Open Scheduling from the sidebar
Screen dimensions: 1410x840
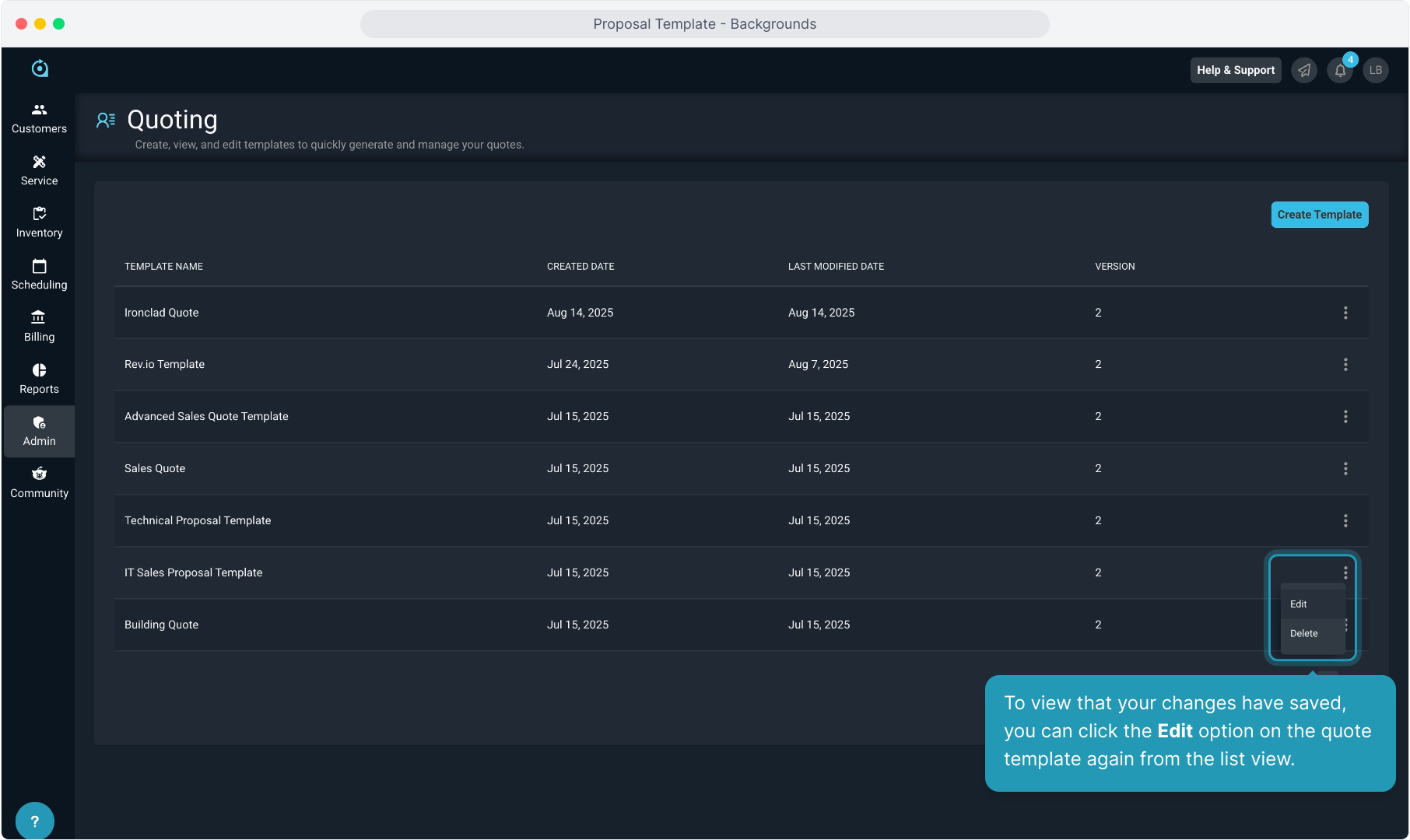pos(39,275)
